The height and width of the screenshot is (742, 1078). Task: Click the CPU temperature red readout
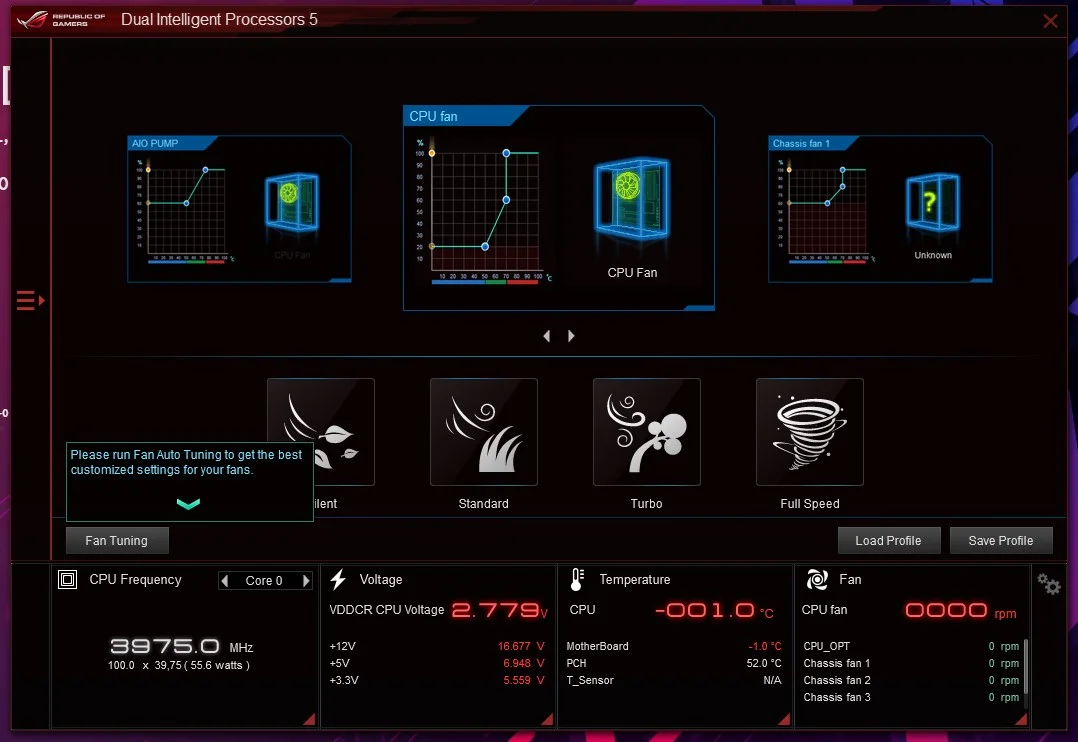[x=714, y=611]
